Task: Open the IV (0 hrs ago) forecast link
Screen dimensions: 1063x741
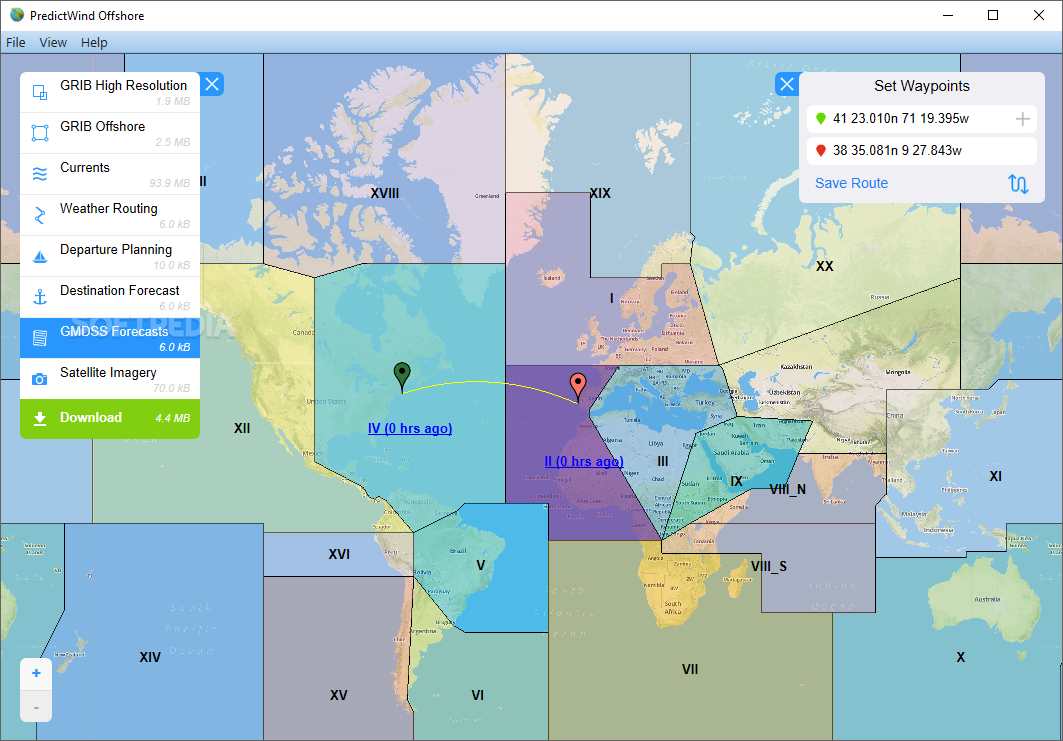Action: click(x=409, y=428)
